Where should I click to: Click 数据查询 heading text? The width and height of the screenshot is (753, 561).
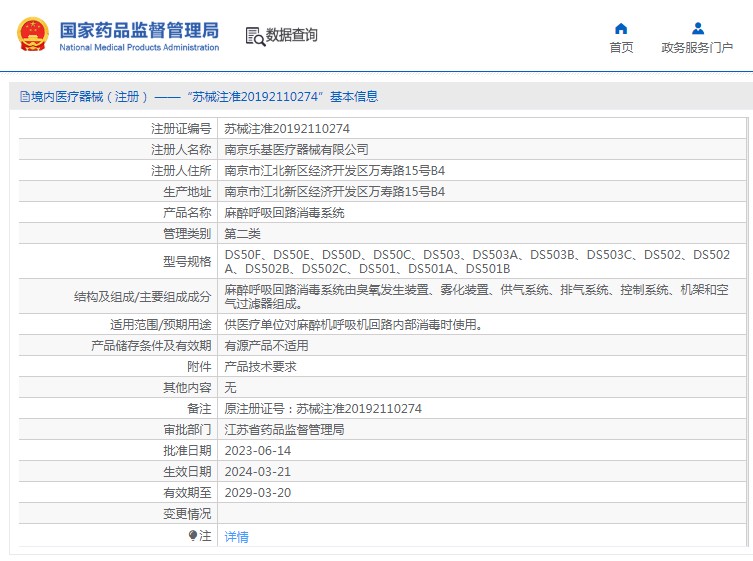pos(291,35)
